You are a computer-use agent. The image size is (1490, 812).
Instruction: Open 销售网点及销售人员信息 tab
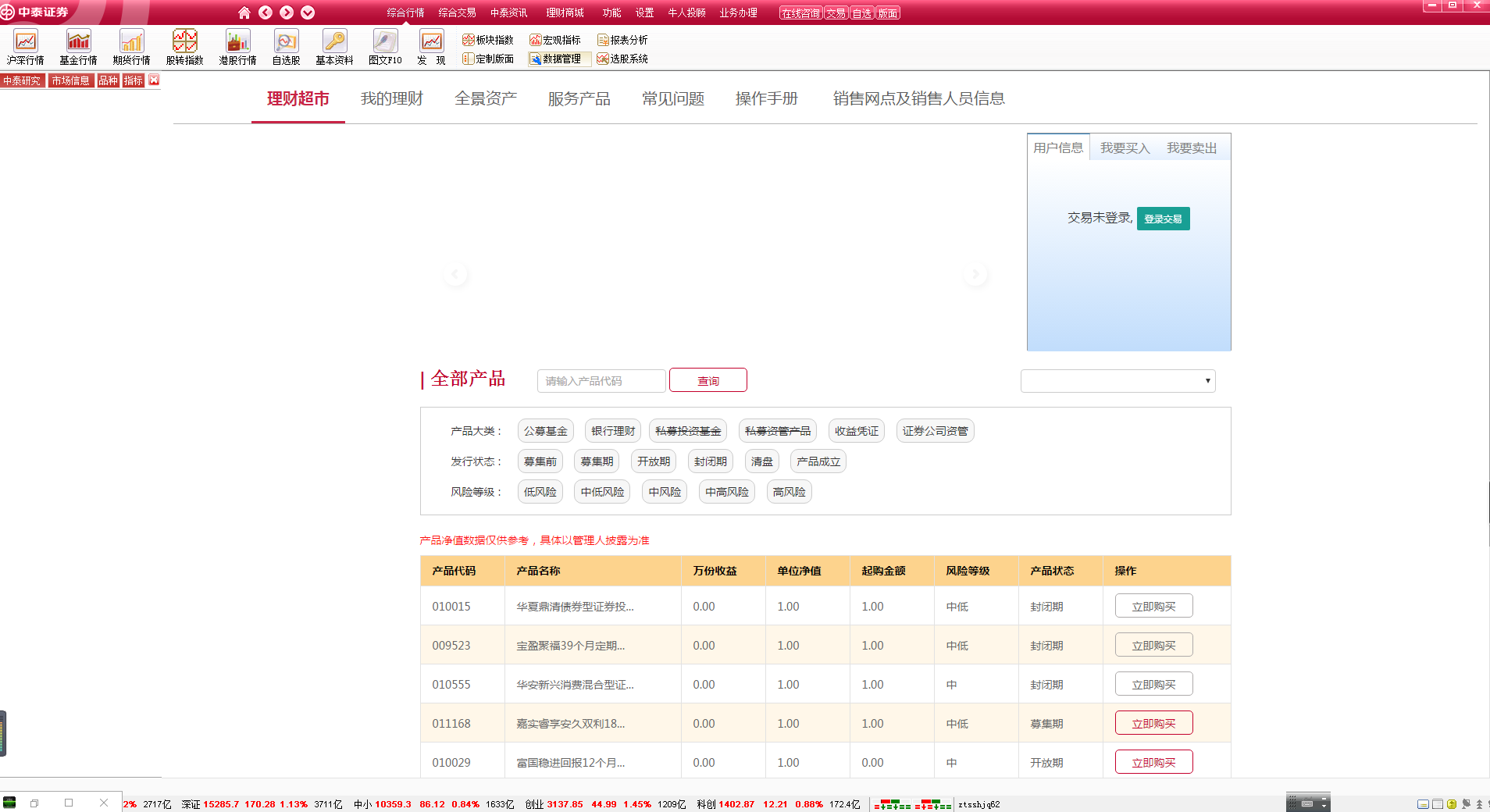coord(918,98)
